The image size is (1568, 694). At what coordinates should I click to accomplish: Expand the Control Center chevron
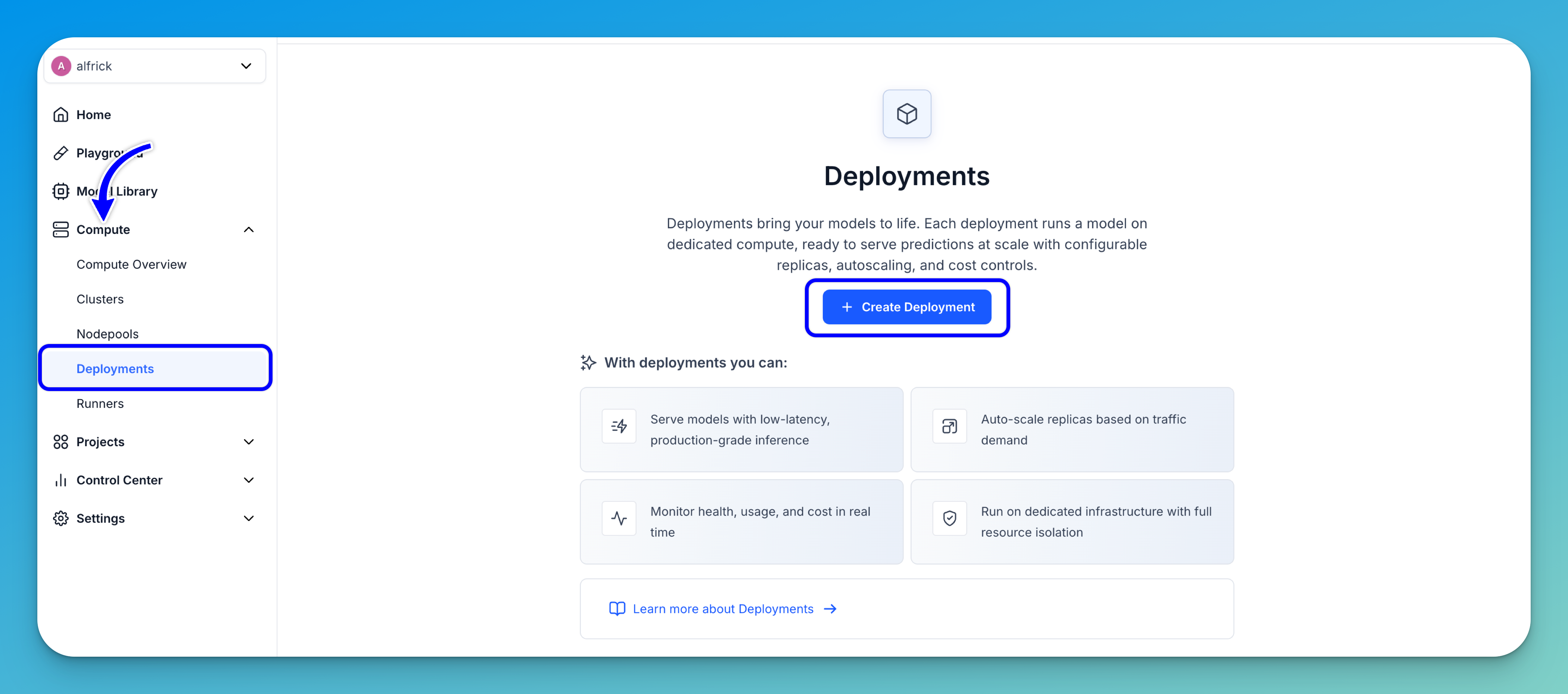248,481
